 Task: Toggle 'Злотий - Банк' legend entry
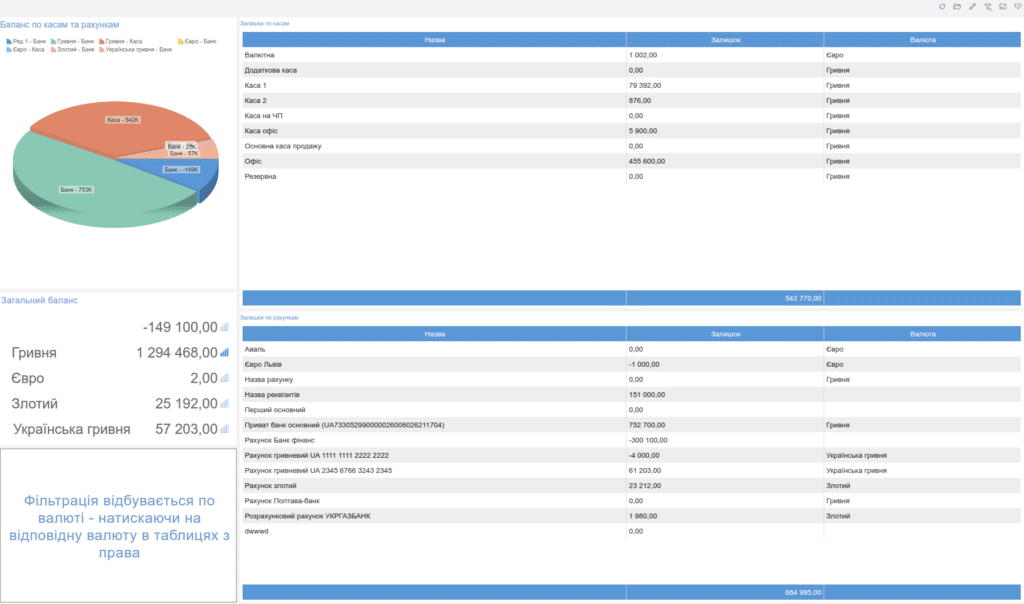tap(72, 50)
